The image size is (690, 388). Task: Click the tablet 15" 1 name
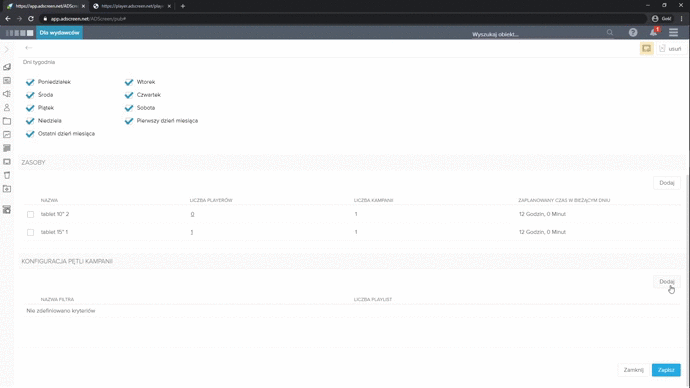click(x=55, y=232)
